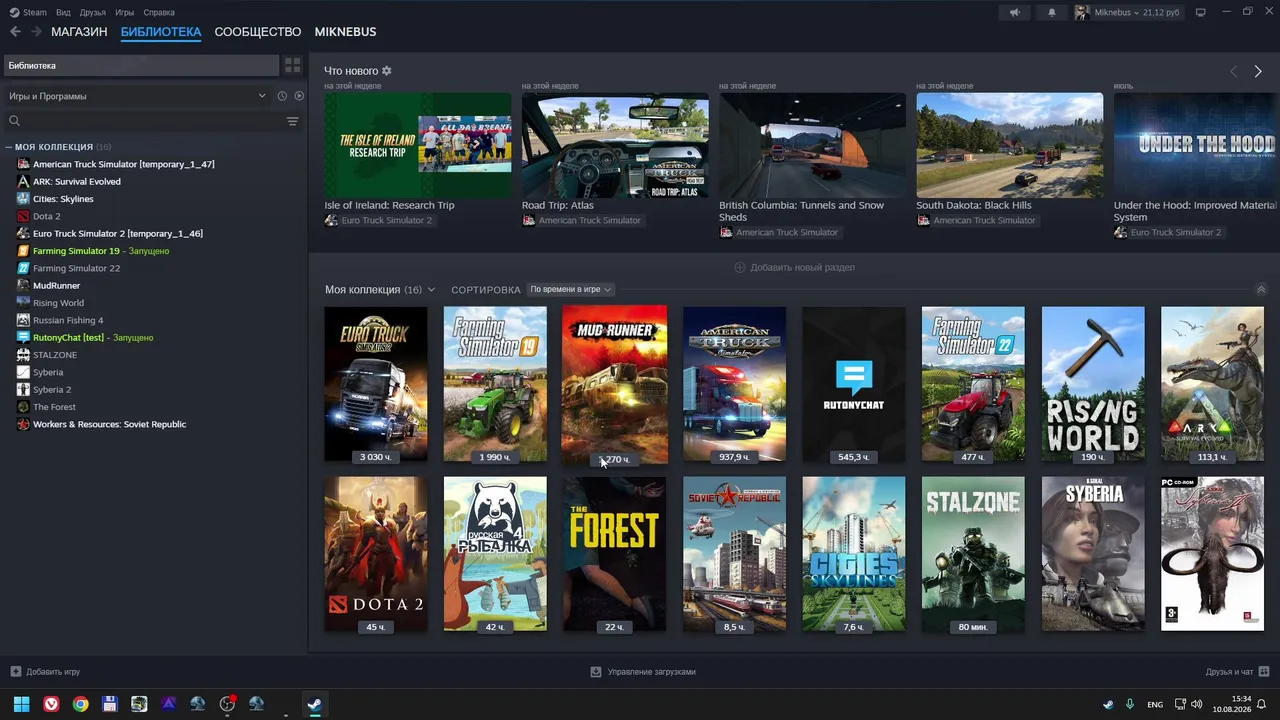
Task: Open the MudRunner game cover
Action: click(615, 385)
